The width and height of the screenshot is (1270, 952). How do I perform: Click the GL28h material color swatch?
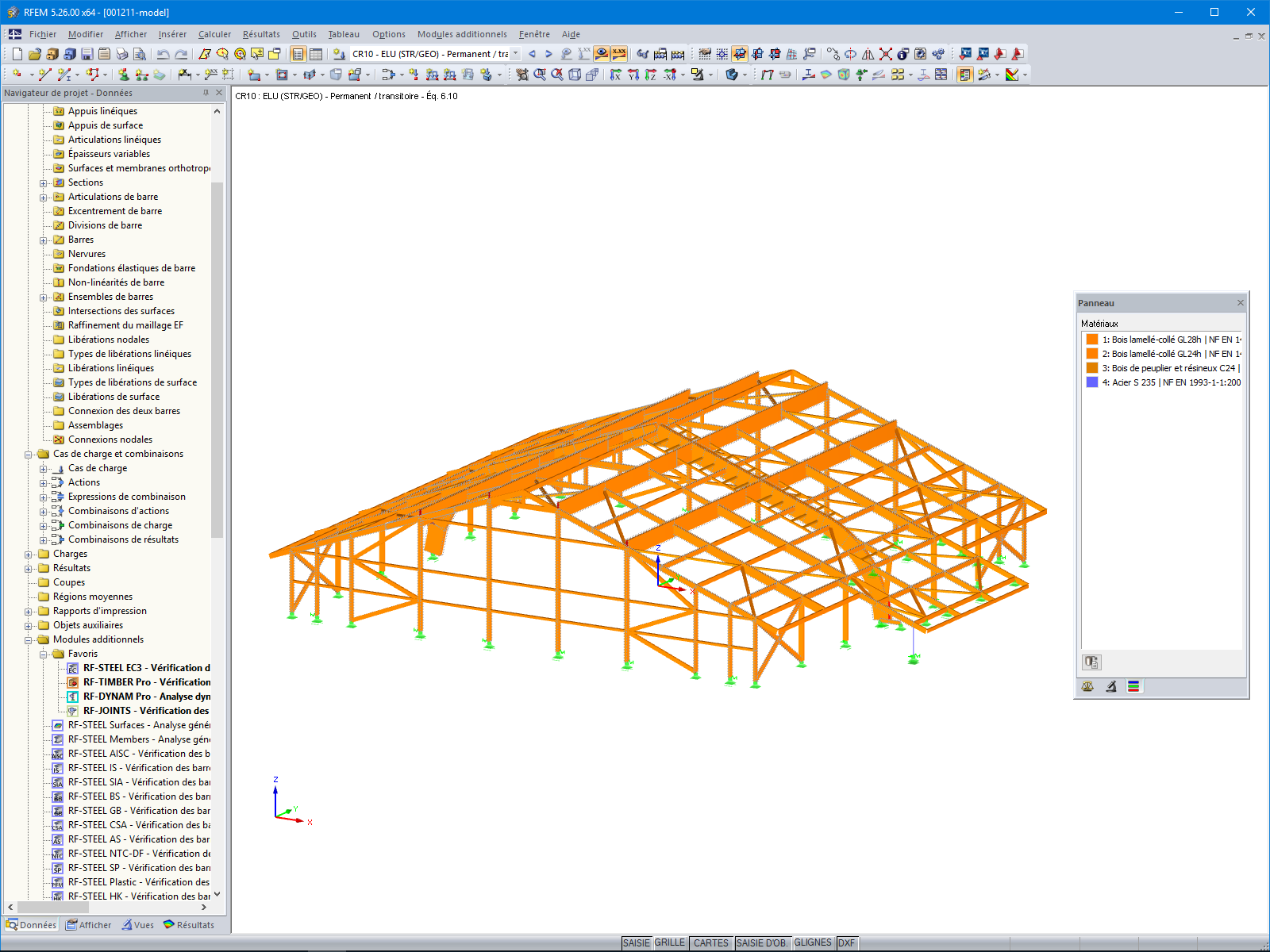(x=1093, y=340)
